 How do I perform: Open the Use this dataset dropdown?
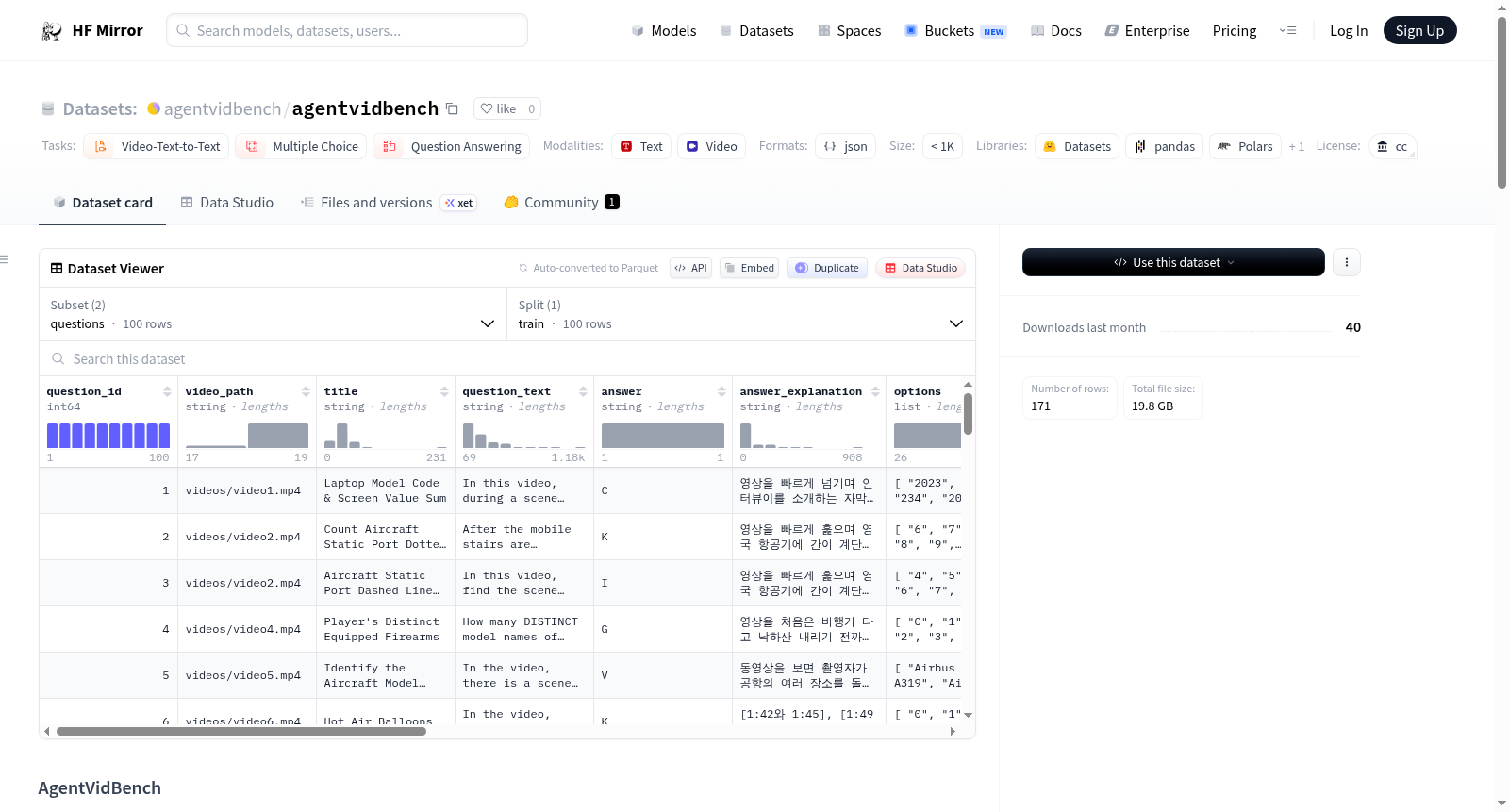coord(1173,262)
